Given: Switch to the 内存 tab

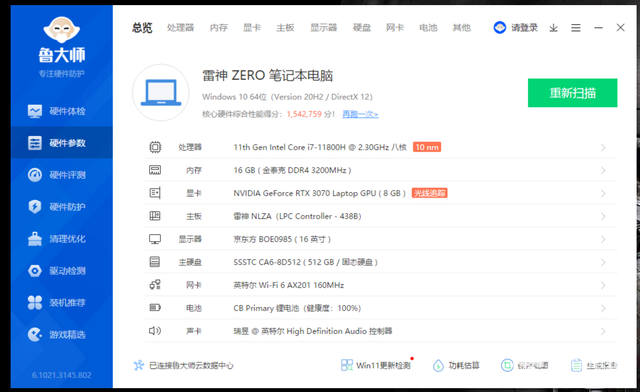Looking at the screenshot, I should [219, 28].
